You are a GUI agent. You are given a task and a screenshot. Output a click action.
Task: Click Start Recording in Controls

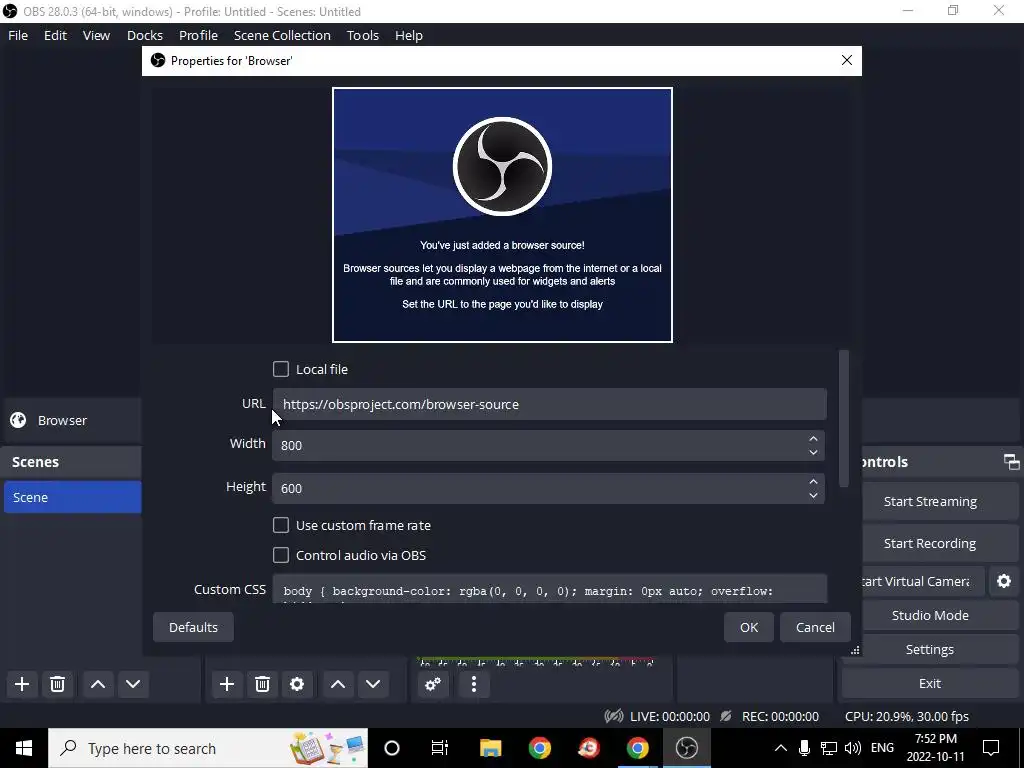pyautogui.click(x=938, y=543)
